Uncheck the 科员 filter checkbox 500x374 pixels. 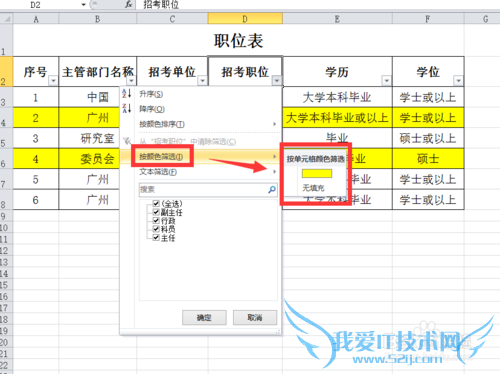(x=156, y=229)
